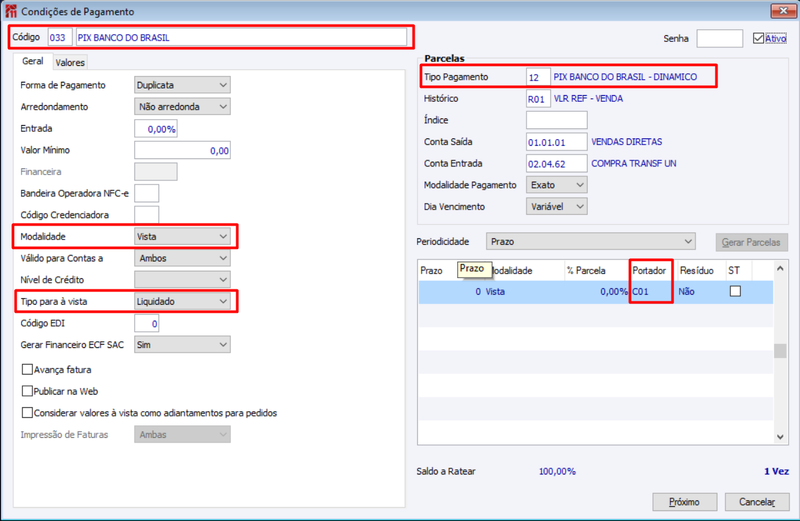Click the parcelas grid scrollbar thumb
800x521 pixels.
[x=780, y=351]
